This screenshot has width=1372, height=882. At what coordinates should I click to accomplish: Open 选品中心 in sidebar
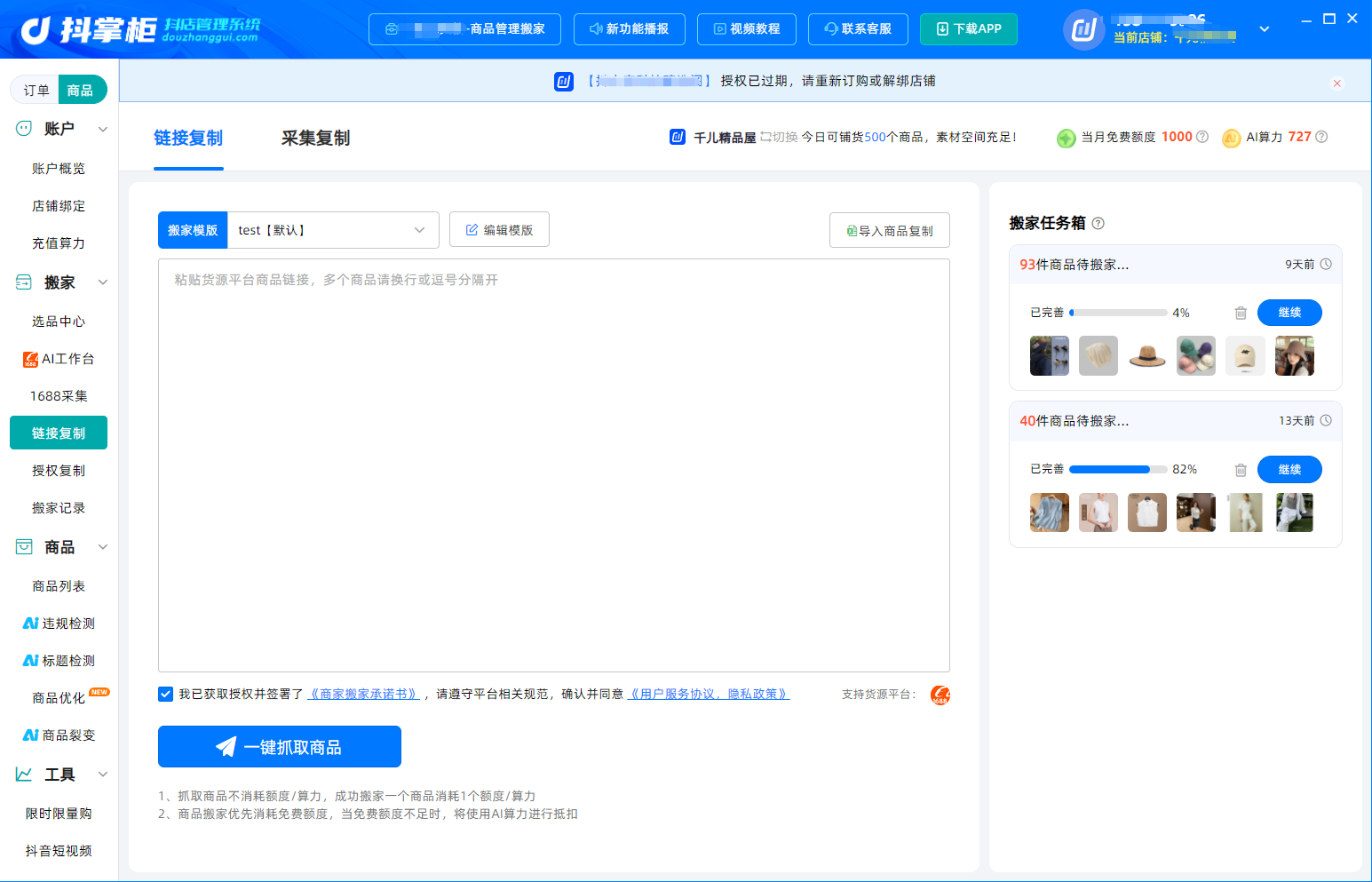(59, 322)
